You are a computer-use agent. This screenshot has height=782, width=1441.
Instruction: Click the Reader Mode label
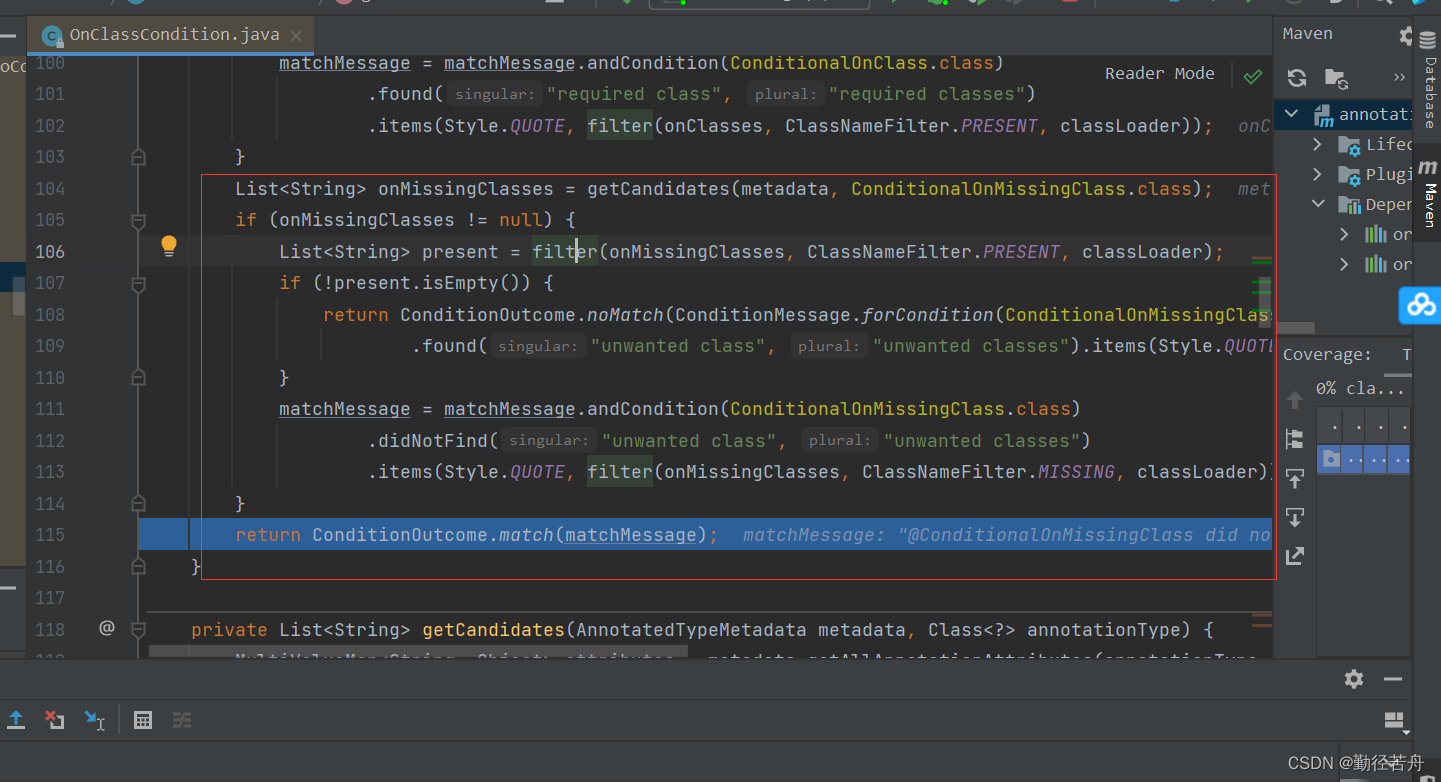[x=1159, y=73]
